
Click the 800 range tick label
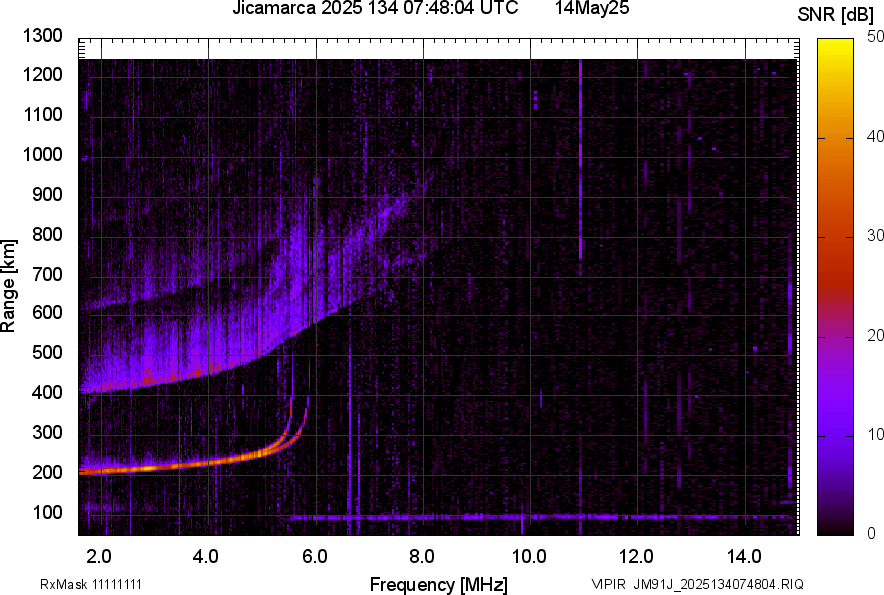(47, 233)
